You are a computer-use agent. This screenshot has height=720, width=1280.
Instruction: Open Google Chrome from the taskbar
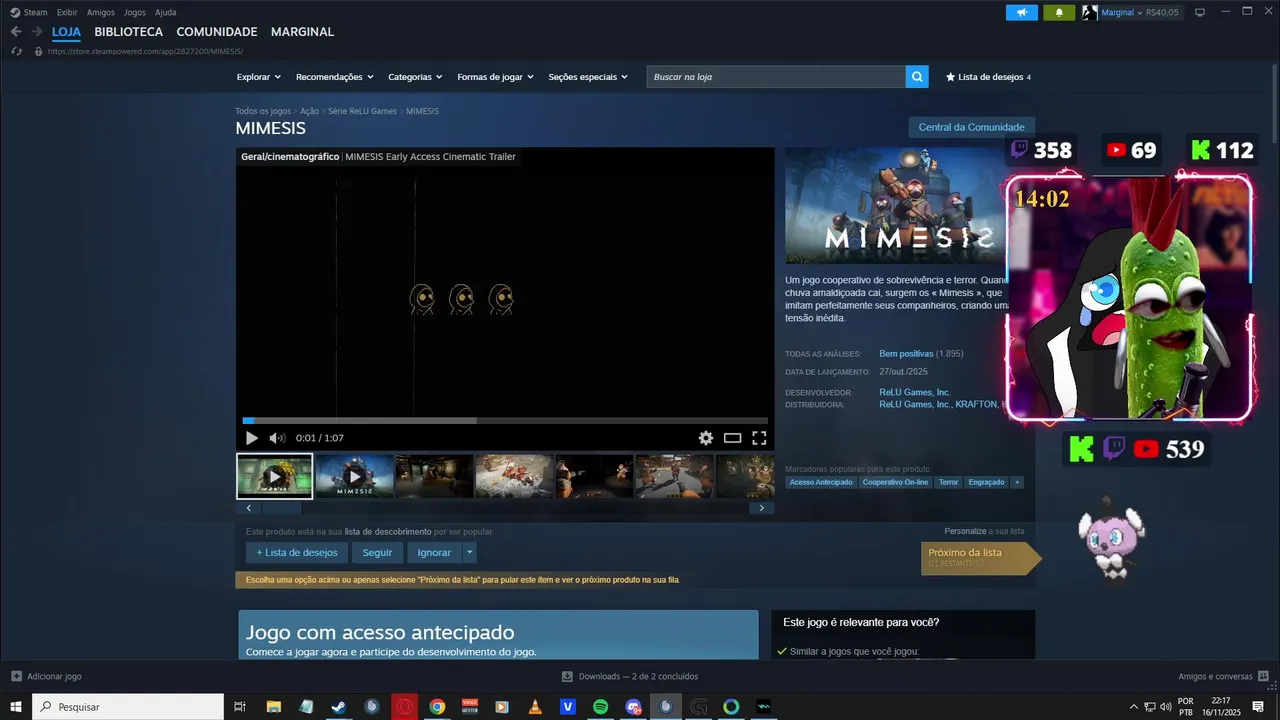[x=437, y=706]
